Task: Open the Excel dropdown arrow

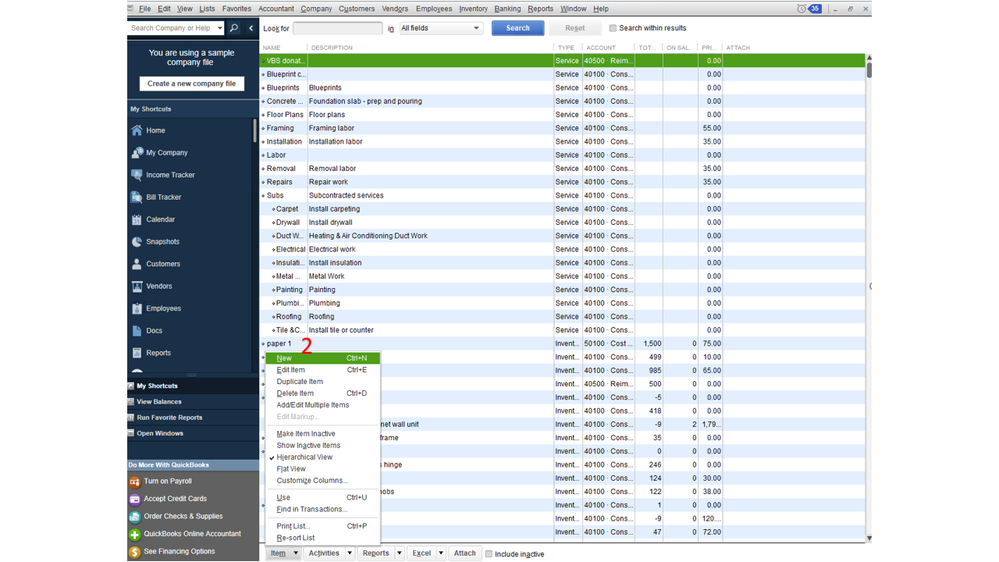Action: [x=441, y=554]
